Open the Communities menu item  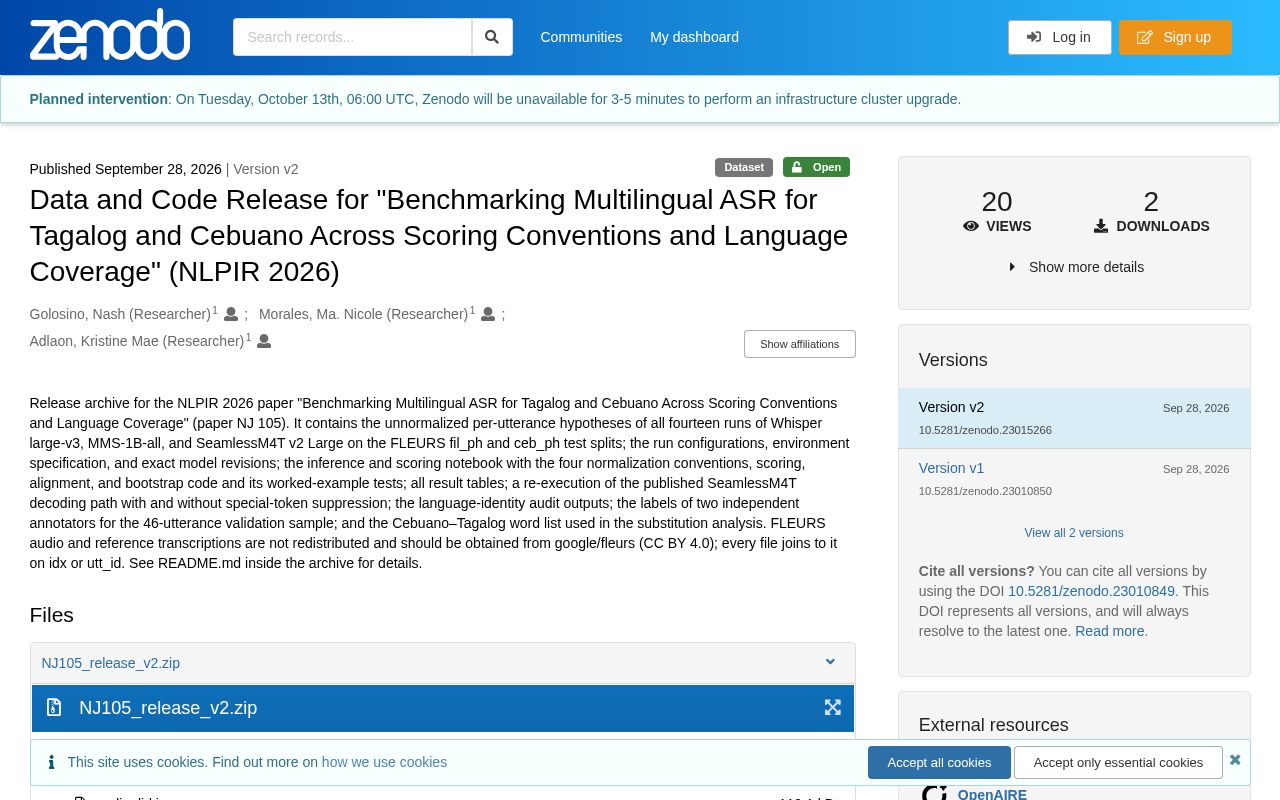(x=581, y=37)
